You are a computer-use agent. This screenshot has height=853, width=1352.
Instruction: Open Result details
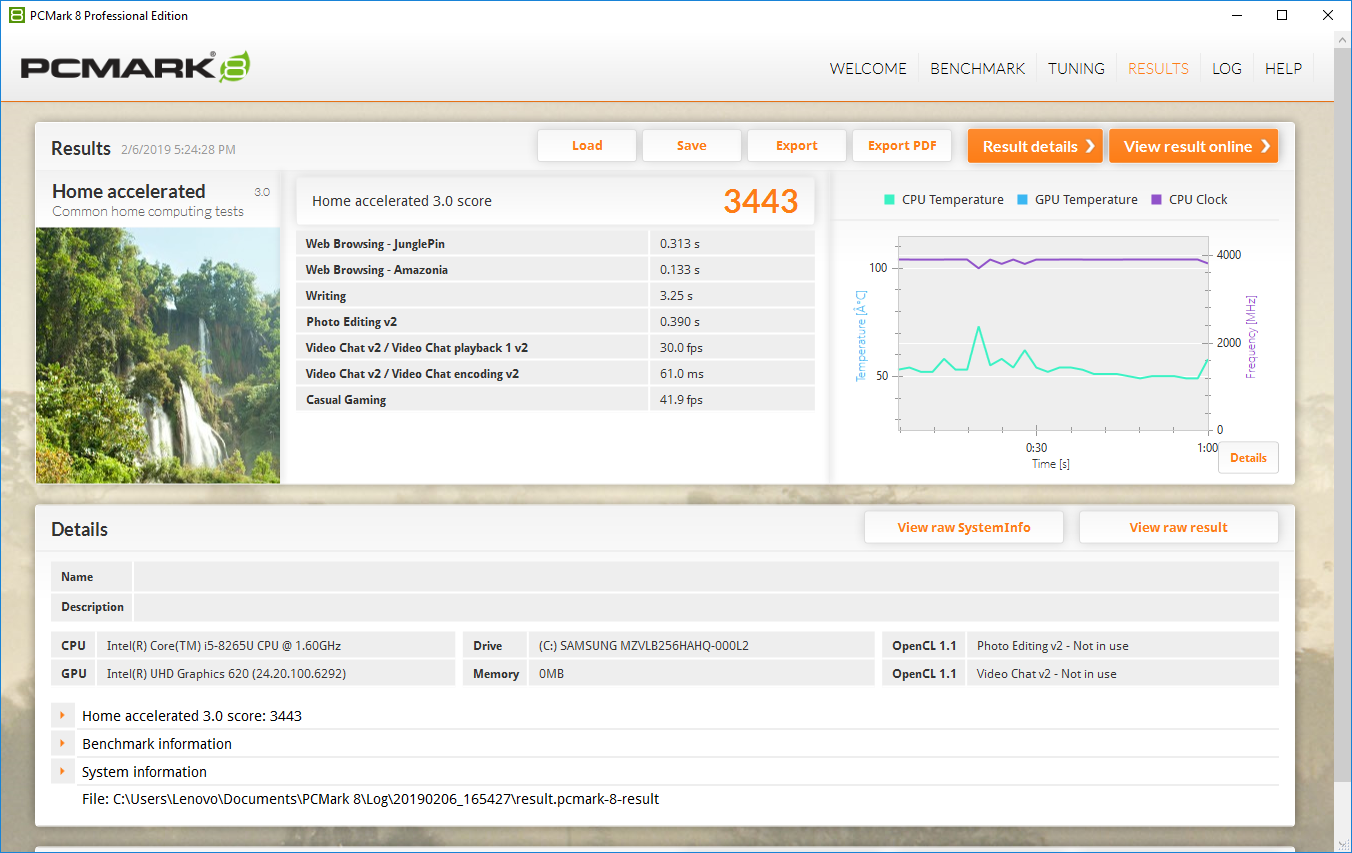click(1035, 146)
